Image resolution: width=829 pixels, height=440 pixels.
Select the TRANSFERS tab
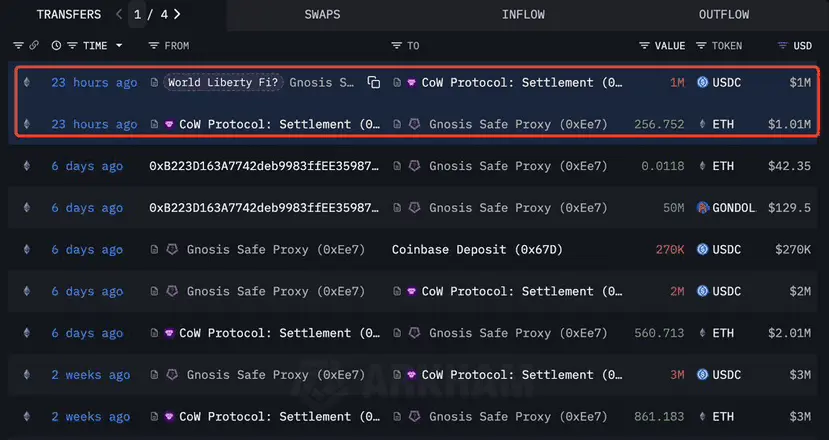(x=69, y=15)
